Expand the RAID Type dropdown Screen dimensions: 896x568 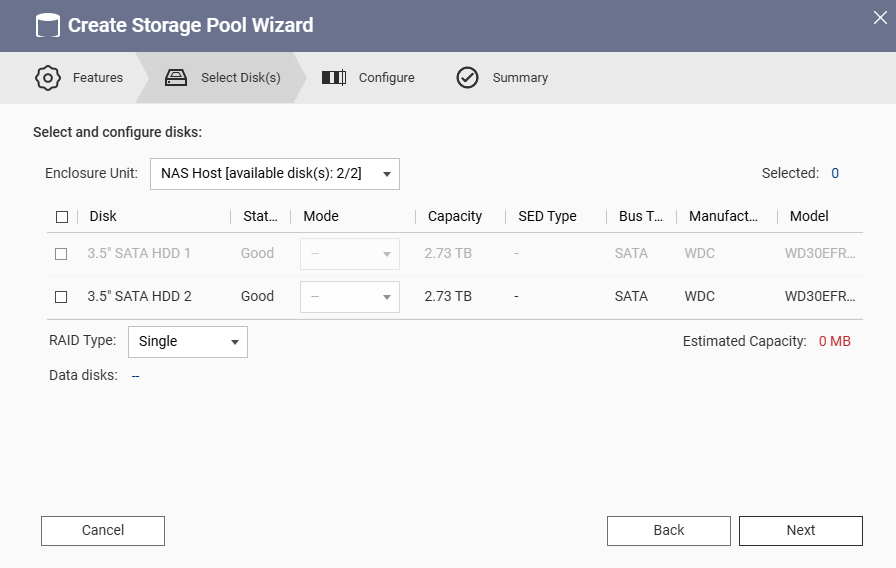[188, 342]
